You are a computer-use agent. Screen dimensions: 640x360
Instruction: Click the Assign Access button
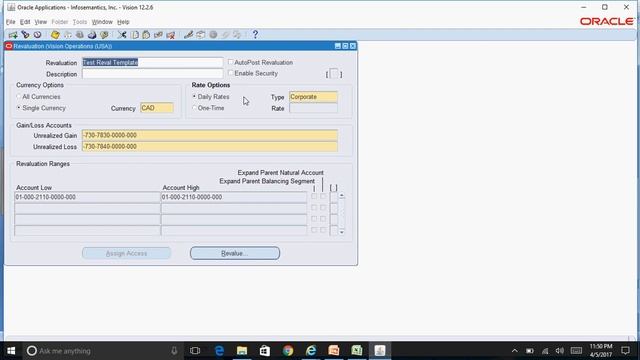pos(126,253)
